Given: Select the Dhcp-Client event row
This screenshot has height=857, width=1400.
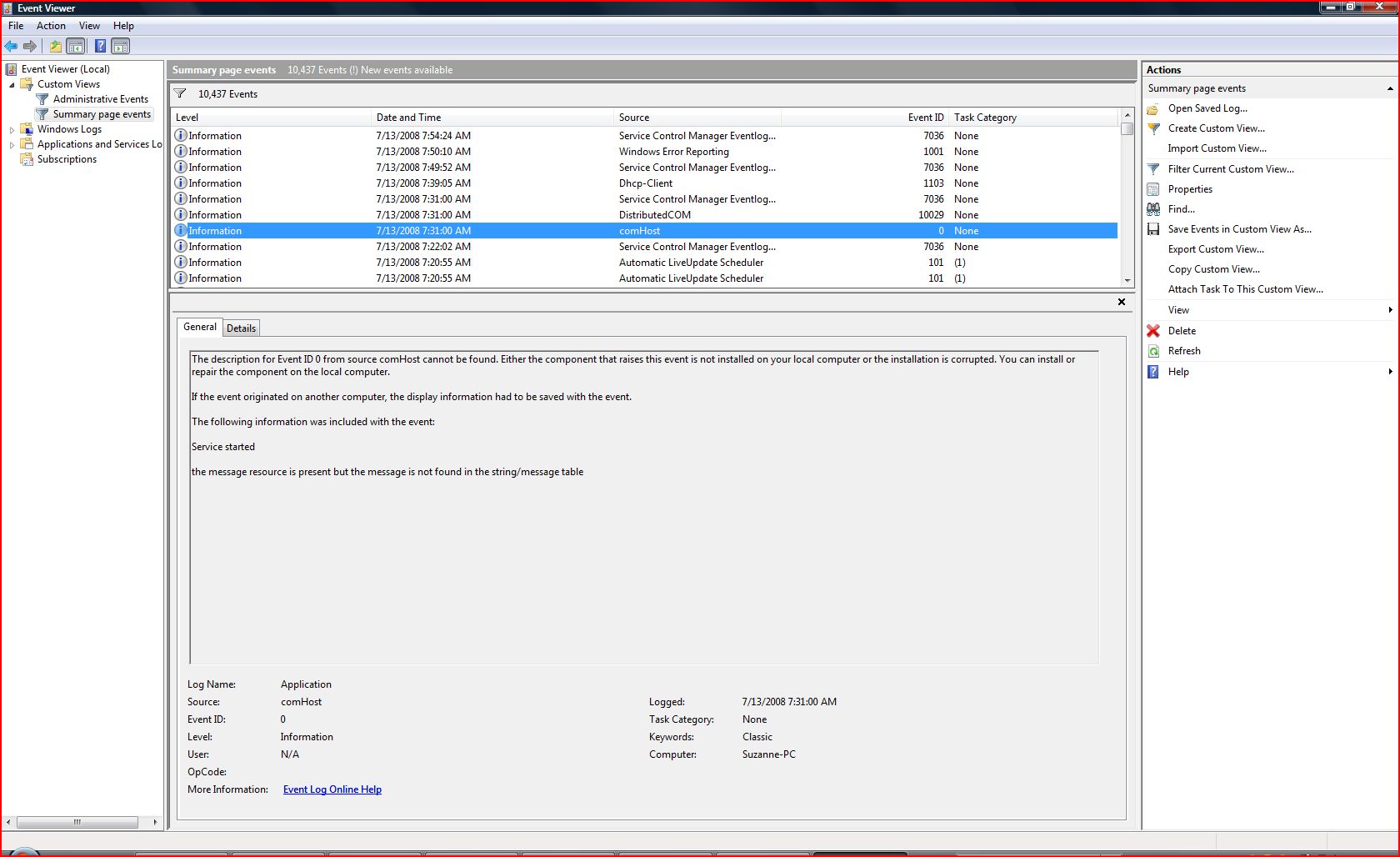Looking at the screenshot, I should 644,183.
